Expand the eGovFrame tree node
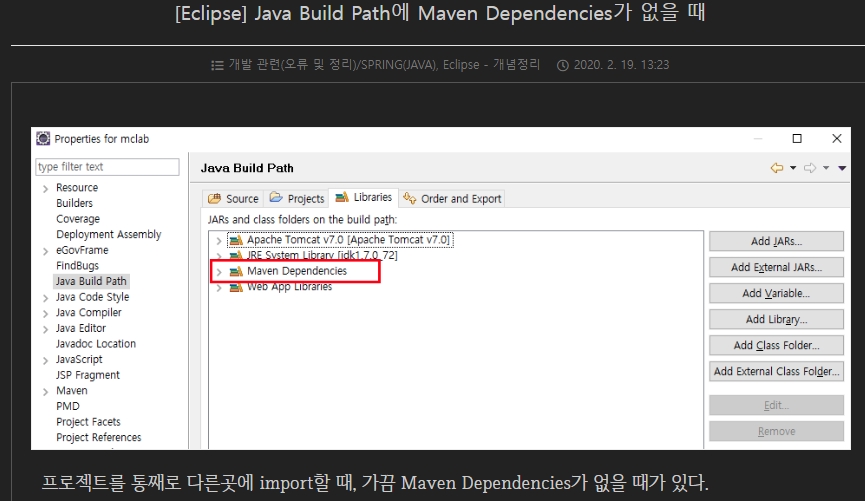865x501 pixels. tap(45, 251)
